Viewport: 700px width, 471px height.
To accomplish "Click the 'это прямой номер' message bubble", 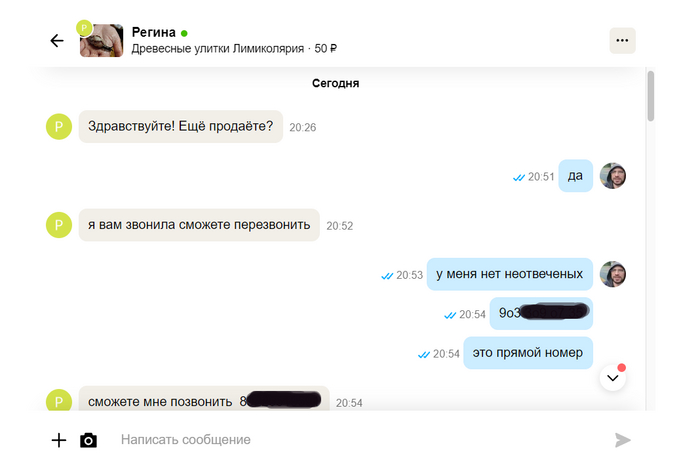I will 528,352.
